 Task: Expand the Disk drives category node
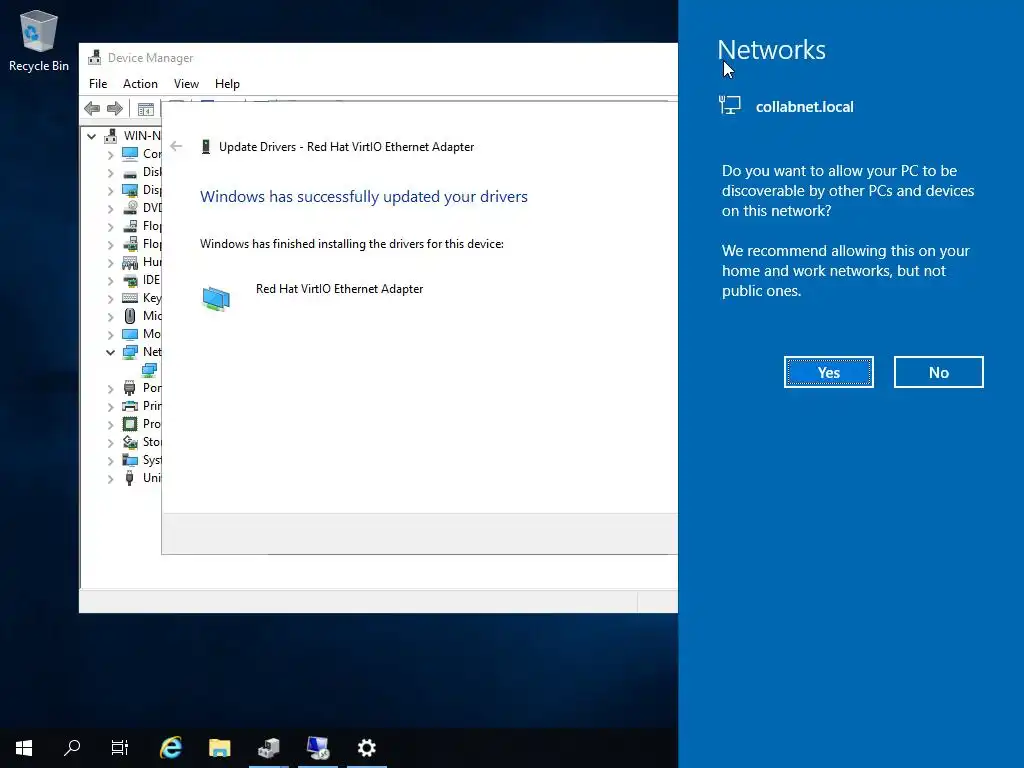click(110, 172)
